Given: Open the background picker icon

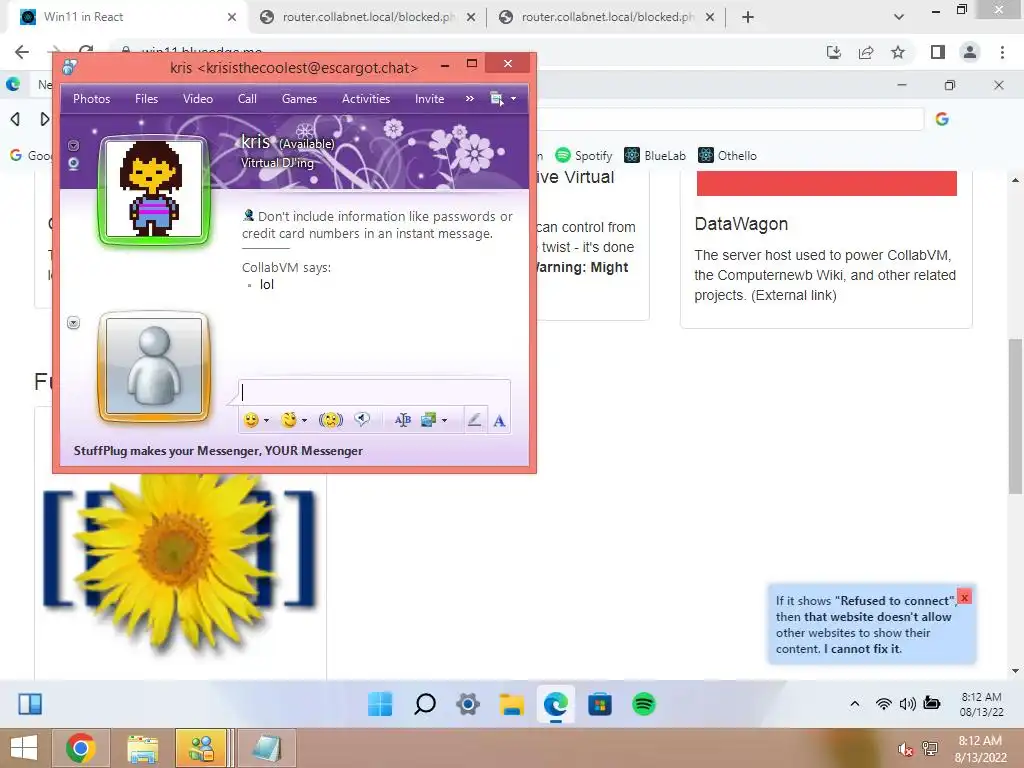Looking at the screenshot, I should click(x=428, y=420).
